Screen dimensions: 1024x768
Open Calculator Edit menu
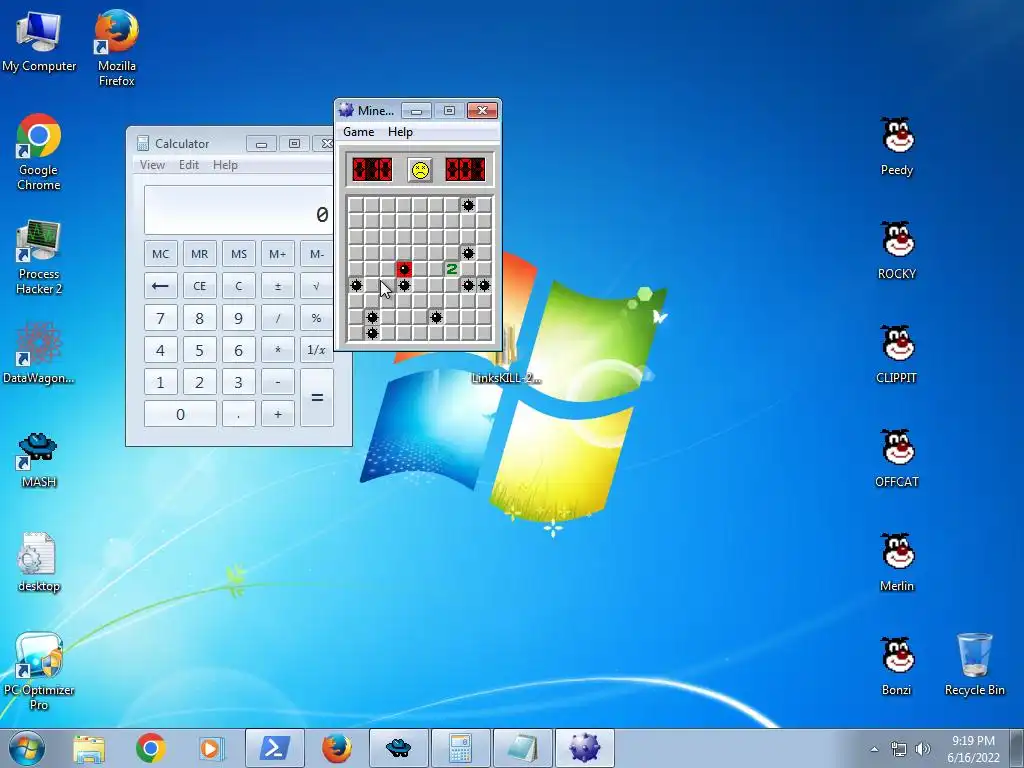point(189,165)
